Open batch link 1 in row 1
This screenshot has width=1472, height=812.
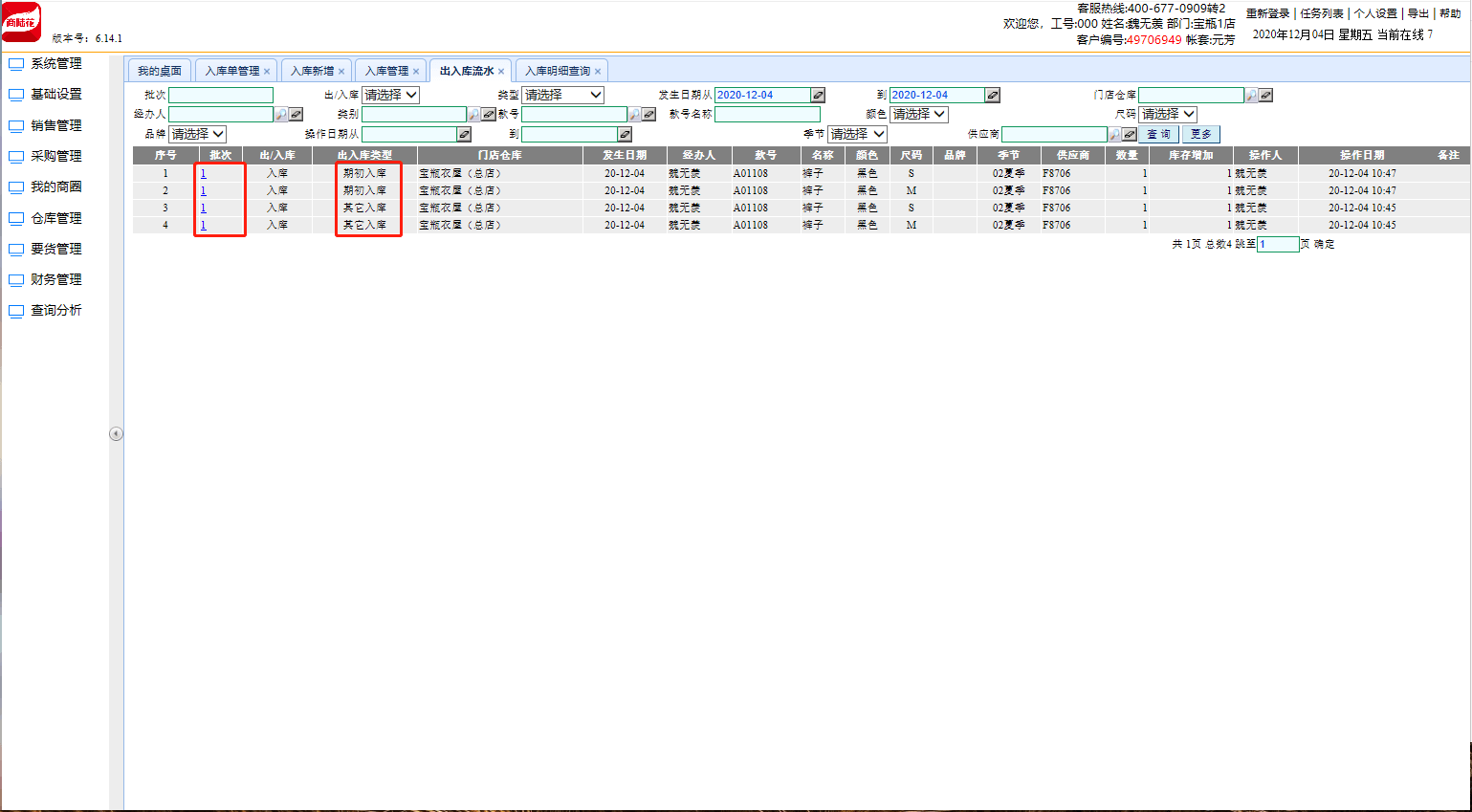coord(203,174)
